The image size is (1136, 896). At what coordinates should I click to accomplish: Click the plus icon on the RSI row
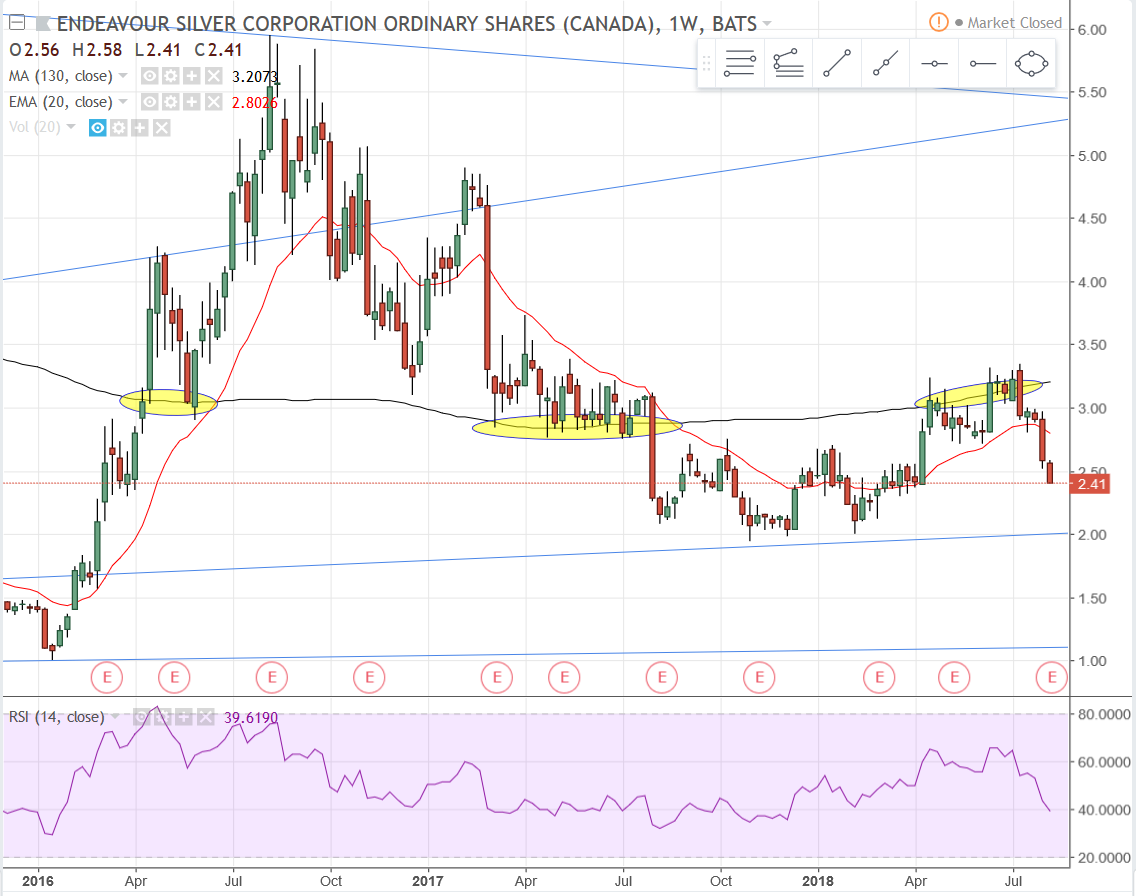click(184, 717)
